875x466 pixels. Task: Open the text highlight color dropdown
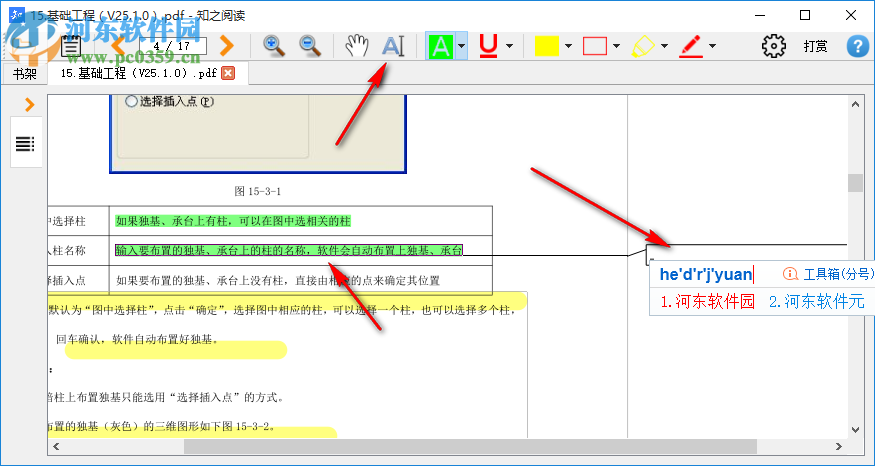pyautogui.click(x=461, y=46)
